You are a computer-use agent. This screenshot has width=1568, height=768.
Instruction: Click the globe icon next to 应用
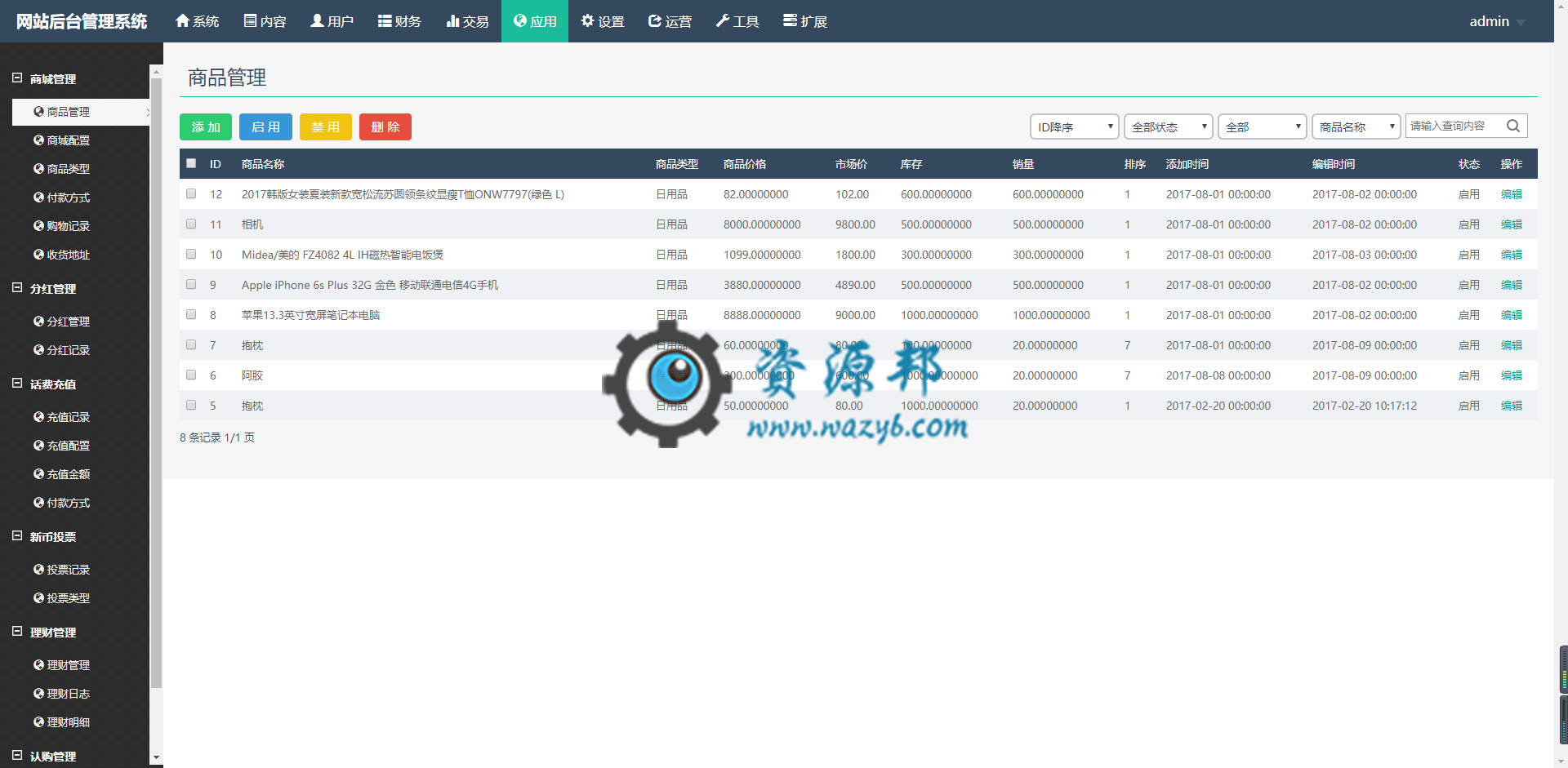pyautogui.click(x=519, y=20)
